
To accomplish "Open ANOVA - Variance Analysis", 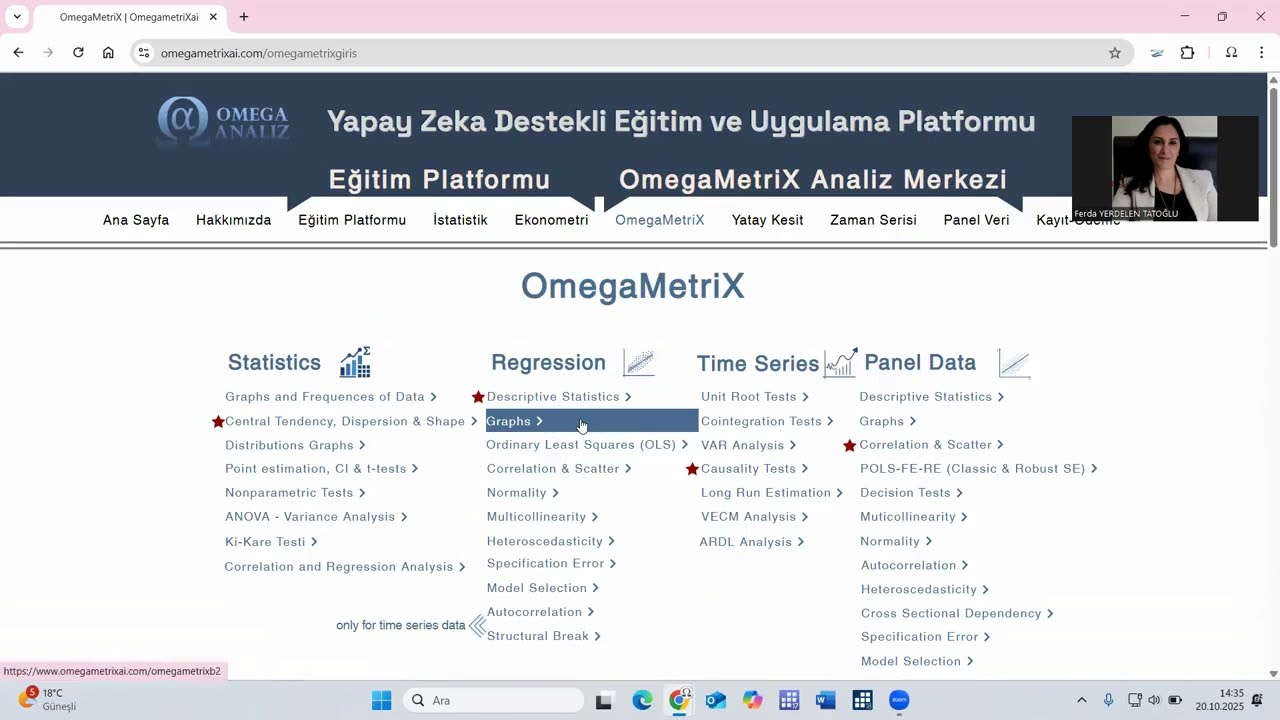I will (x=316, y=517).
